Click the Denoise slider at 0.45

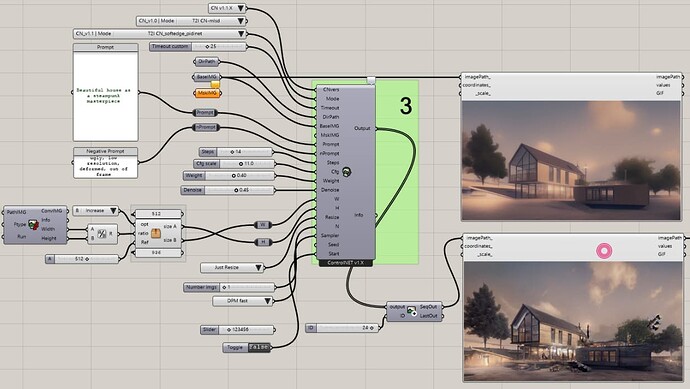[228, 190]
